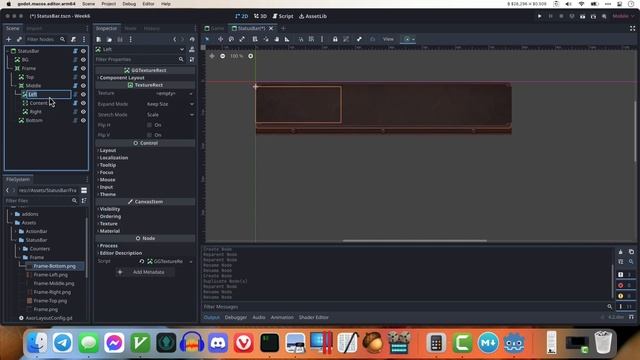Viewport: 640px width, 360px height.
Task: Hide the Middle node via eye icon
Action: click(83, 86)
